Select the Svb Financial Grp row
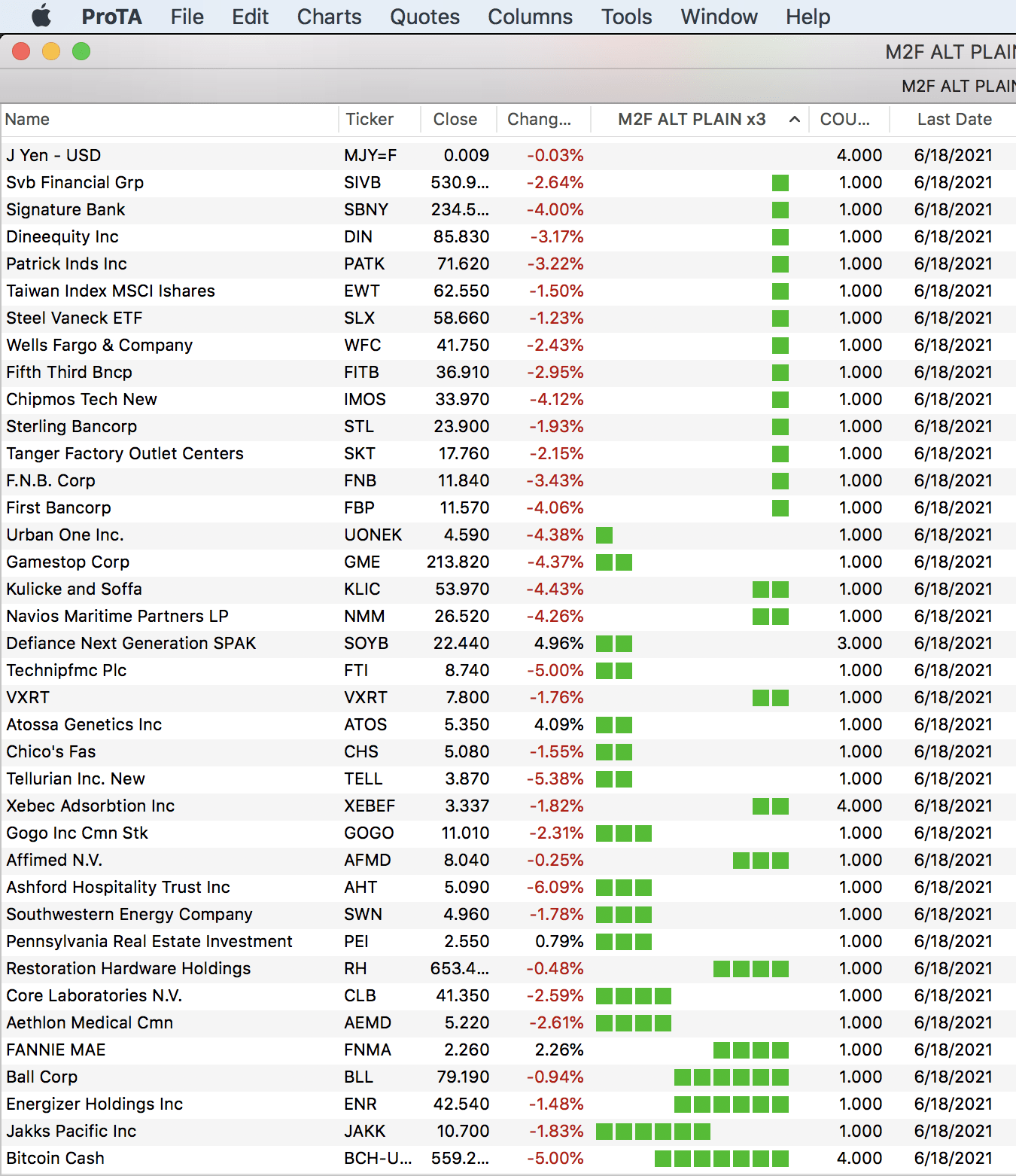This screenshot has width=1016, height=1176. pos(508,182)
